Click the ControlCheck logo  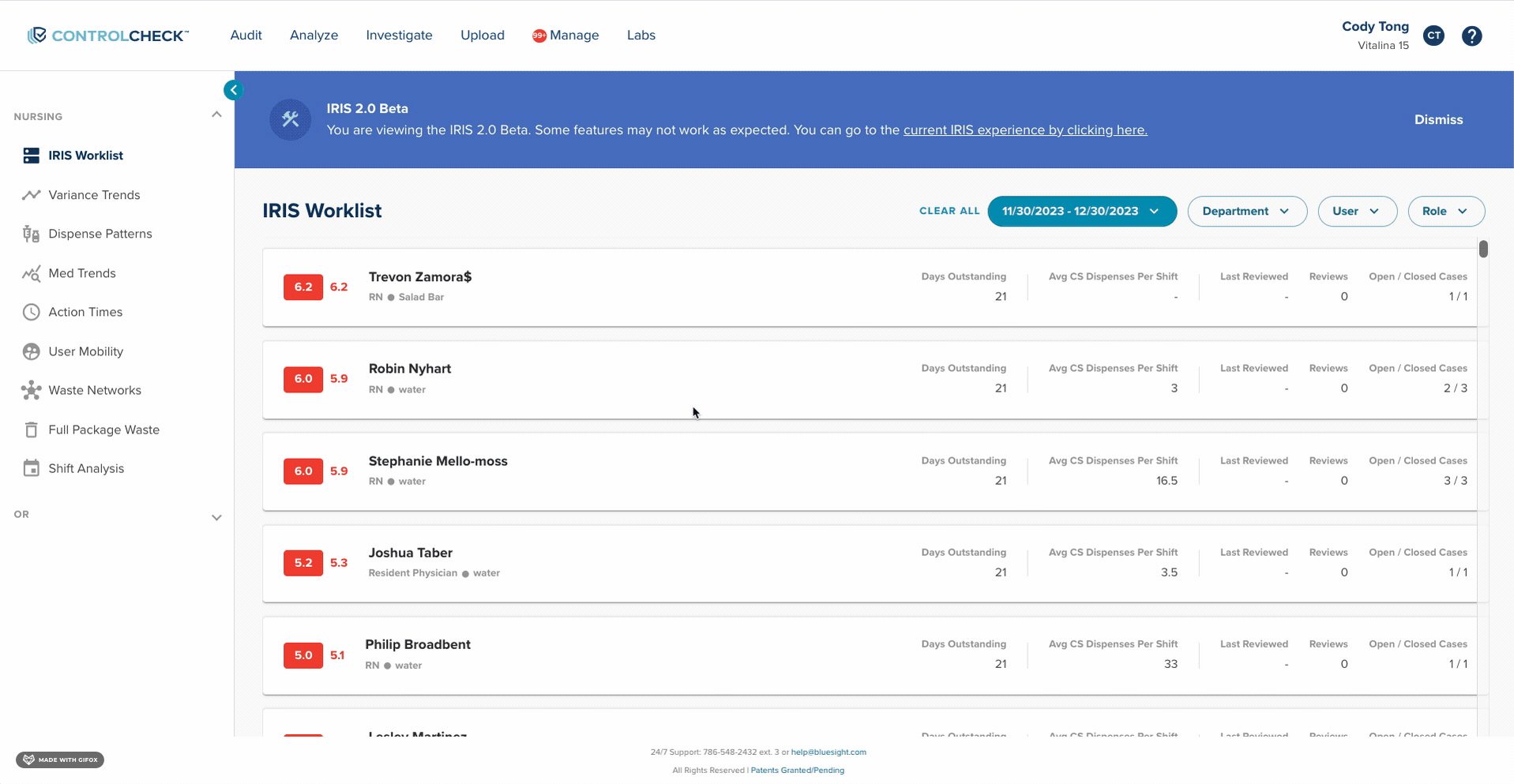pos(108,36)
